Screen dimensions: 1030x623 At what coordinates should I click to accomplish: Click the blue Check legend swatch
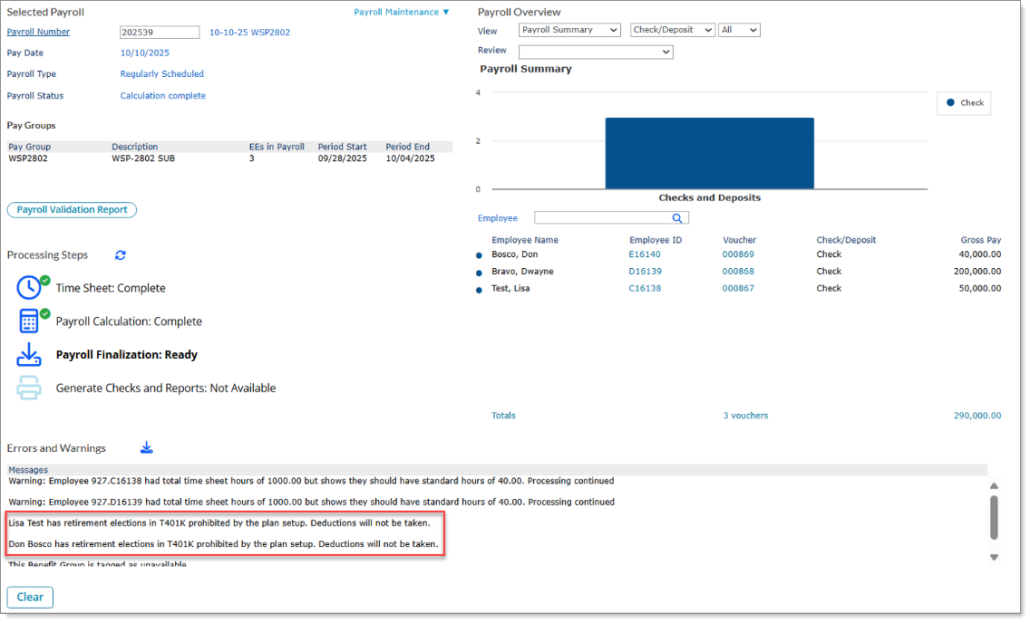click(950, 103)
